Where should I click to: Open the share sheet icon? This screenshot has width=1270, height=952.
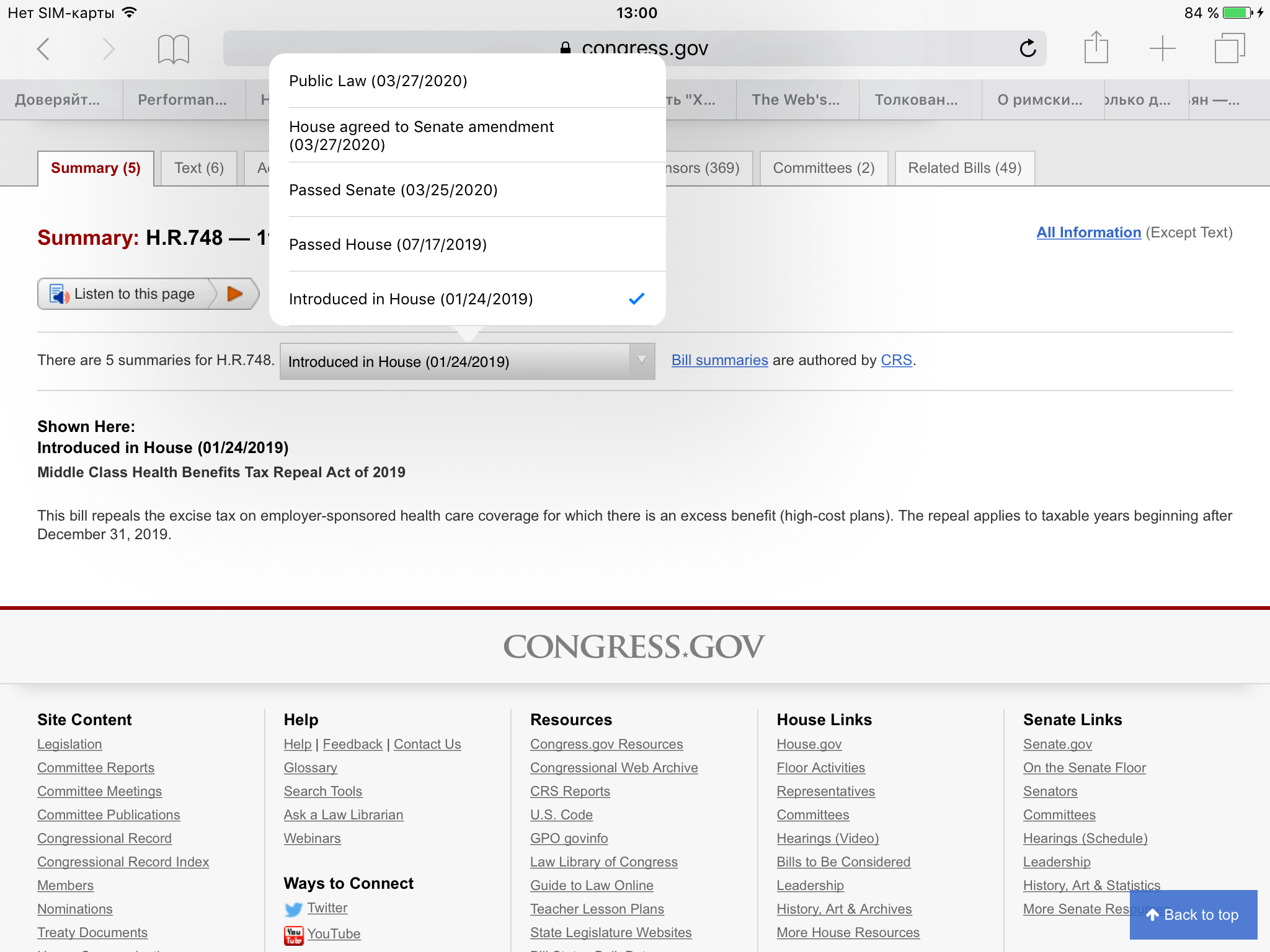[x=1096, y=47]
